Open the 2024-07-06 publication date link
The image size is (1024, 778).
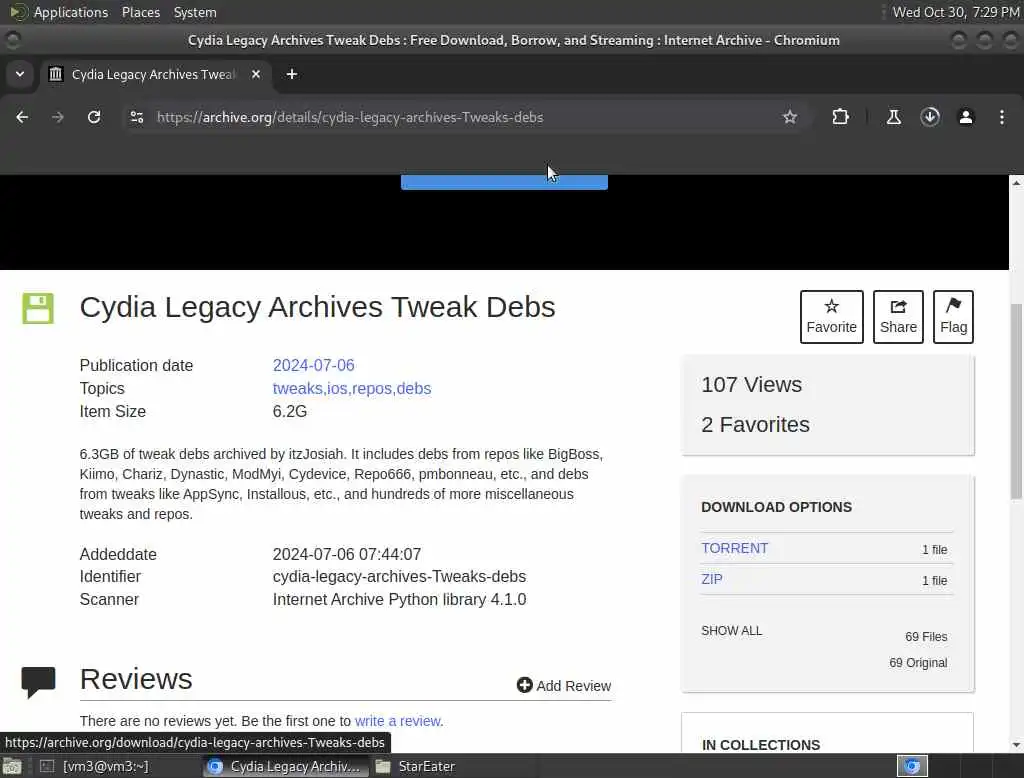[x=313, y=365]
